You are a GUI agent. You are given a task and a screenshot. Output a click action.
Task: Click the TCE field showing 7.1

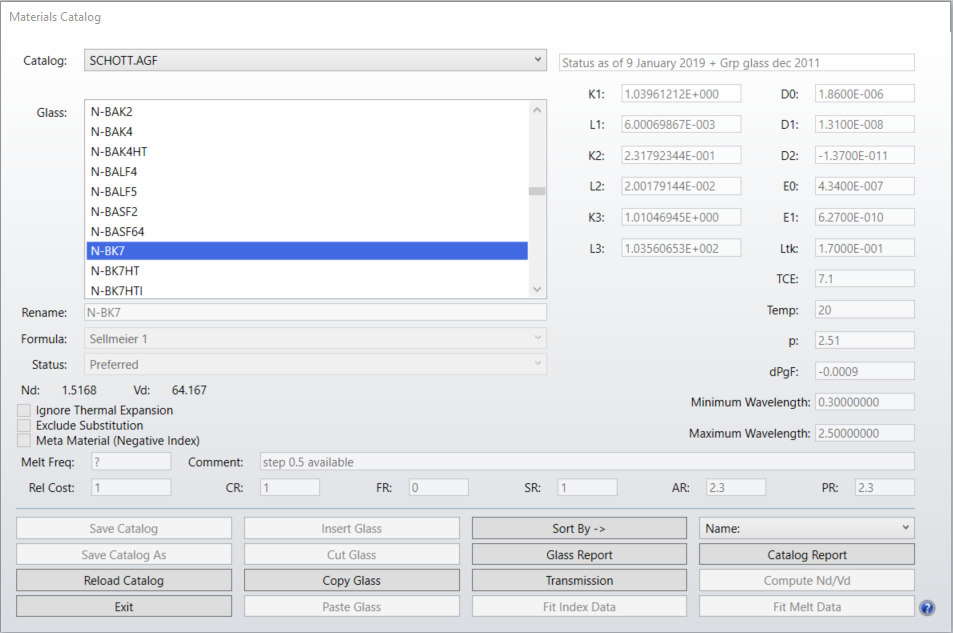coord(864,278)
